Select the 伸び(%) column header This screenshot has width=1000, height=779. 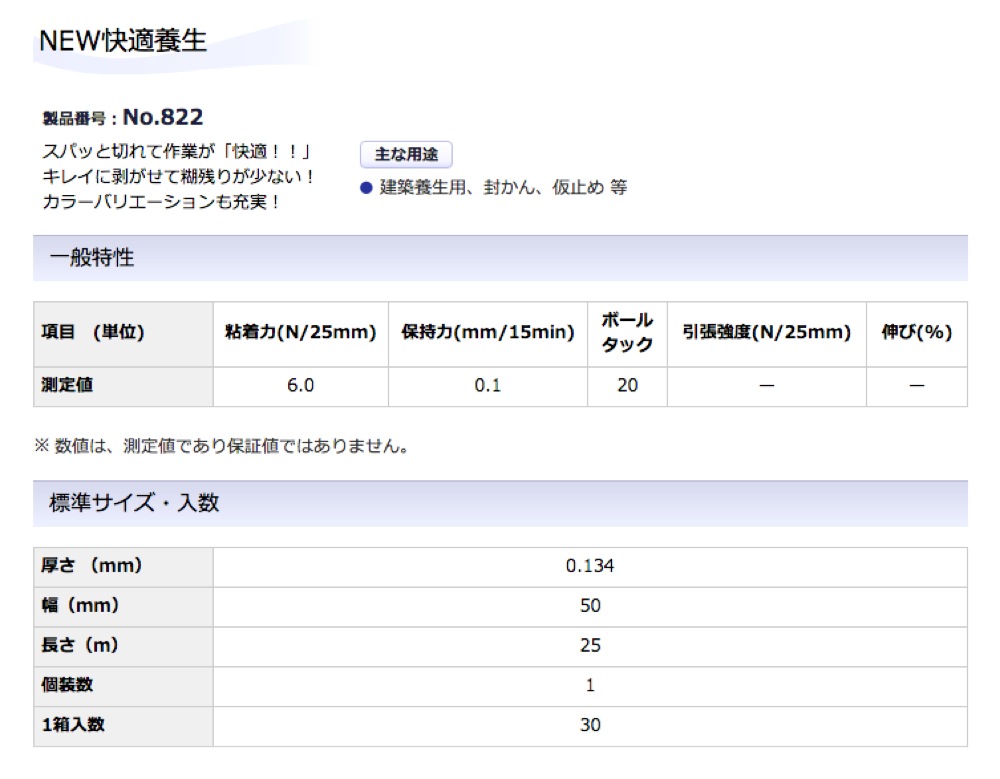[x=916, y=333]
